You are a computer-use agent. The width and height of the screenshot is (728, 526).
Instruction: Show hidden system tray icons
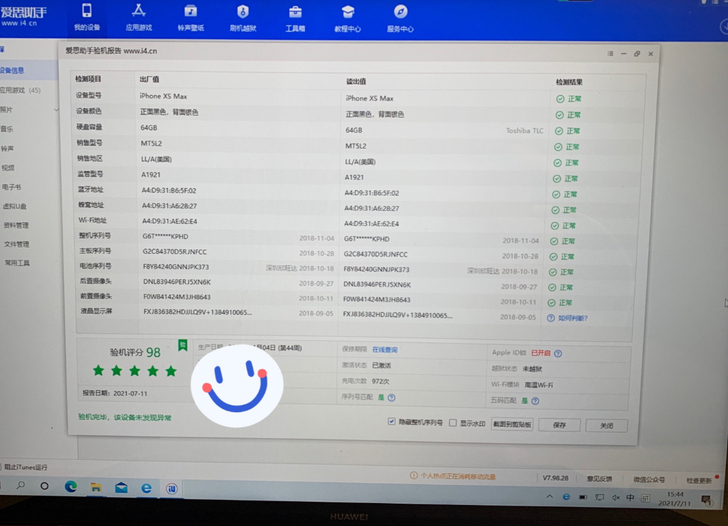[550, 496]
